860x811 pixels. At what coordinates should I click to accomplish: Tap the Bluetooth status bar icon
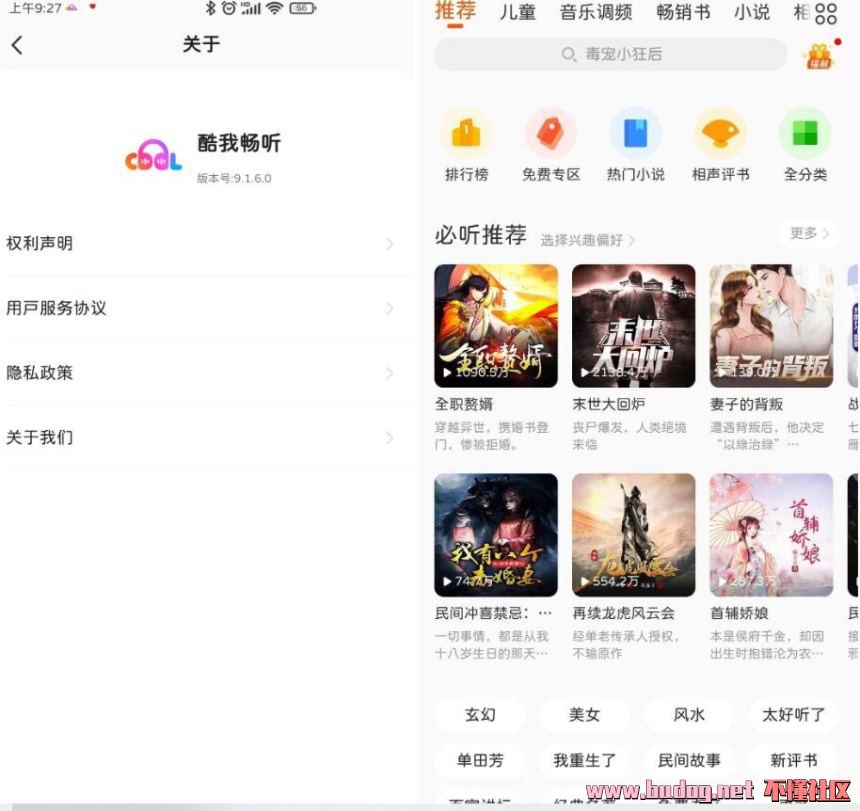210,8
